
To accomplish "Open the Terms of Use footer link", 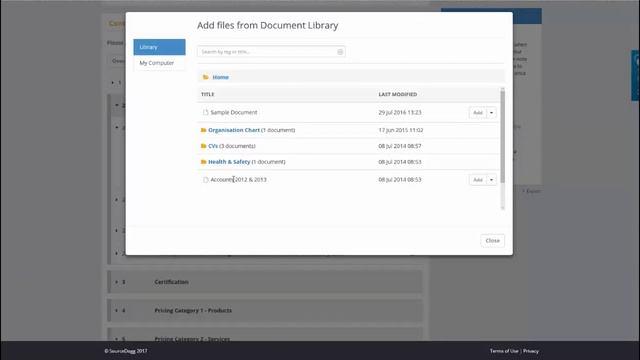I will pos(504,351).
